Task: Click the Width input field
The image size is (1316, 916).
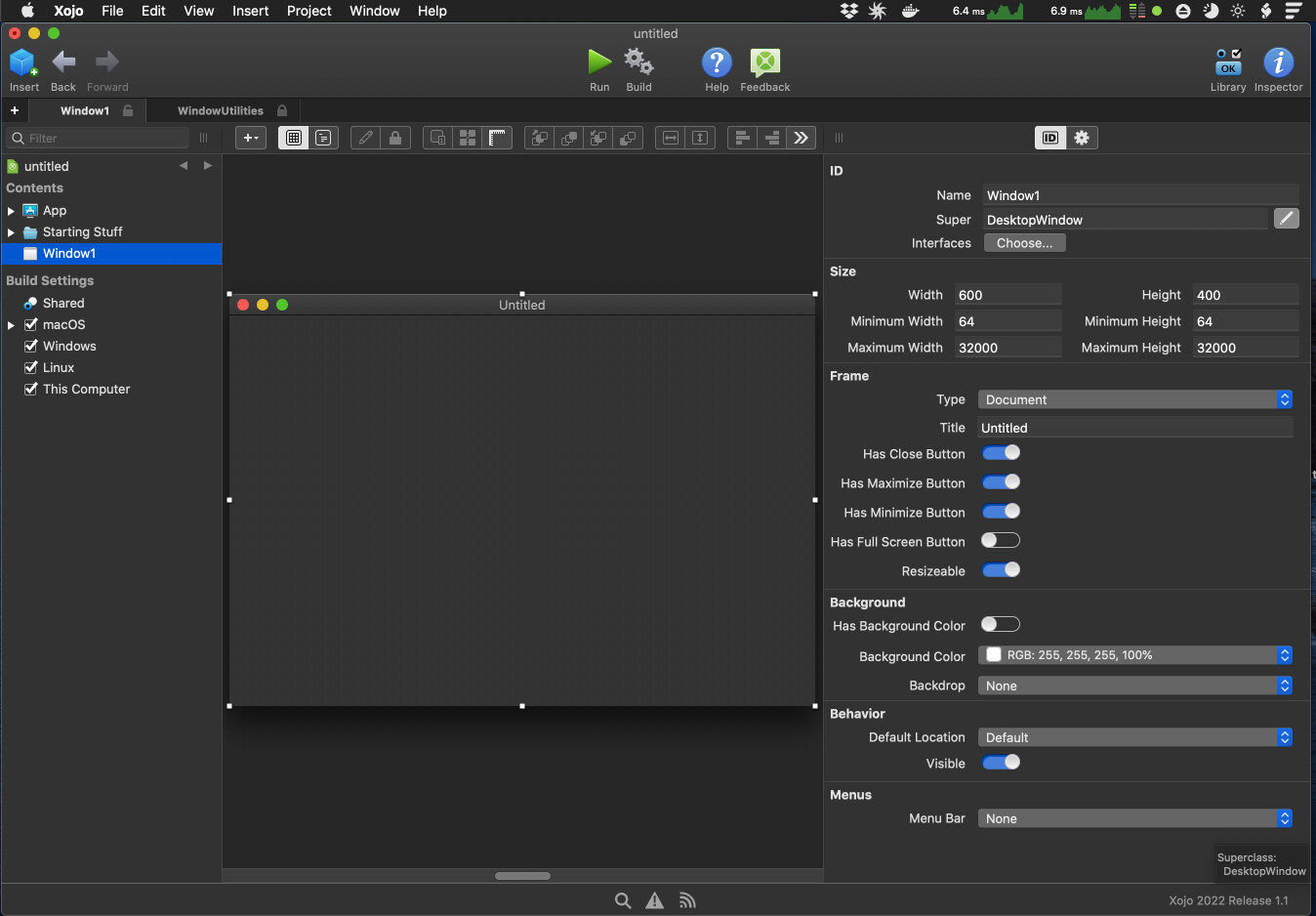Action: click(x=1008, y=295)
